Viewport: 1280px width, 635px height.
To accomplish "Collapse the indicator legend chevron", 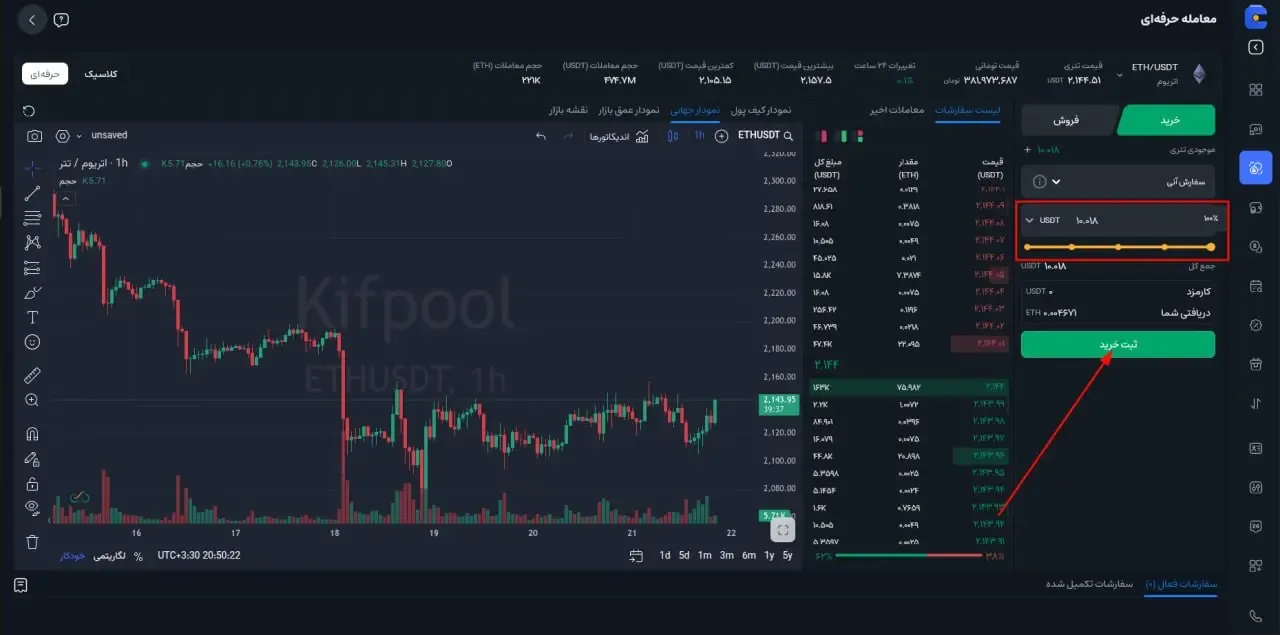I will tap(65, 199).
